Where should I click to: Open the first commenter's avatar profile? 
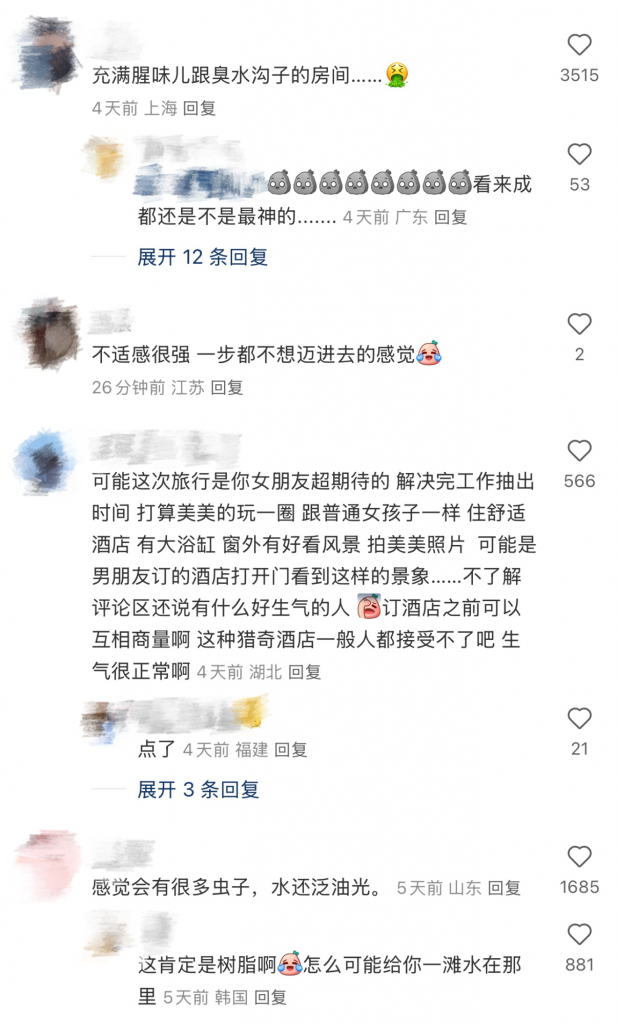[x=46, y=55]
